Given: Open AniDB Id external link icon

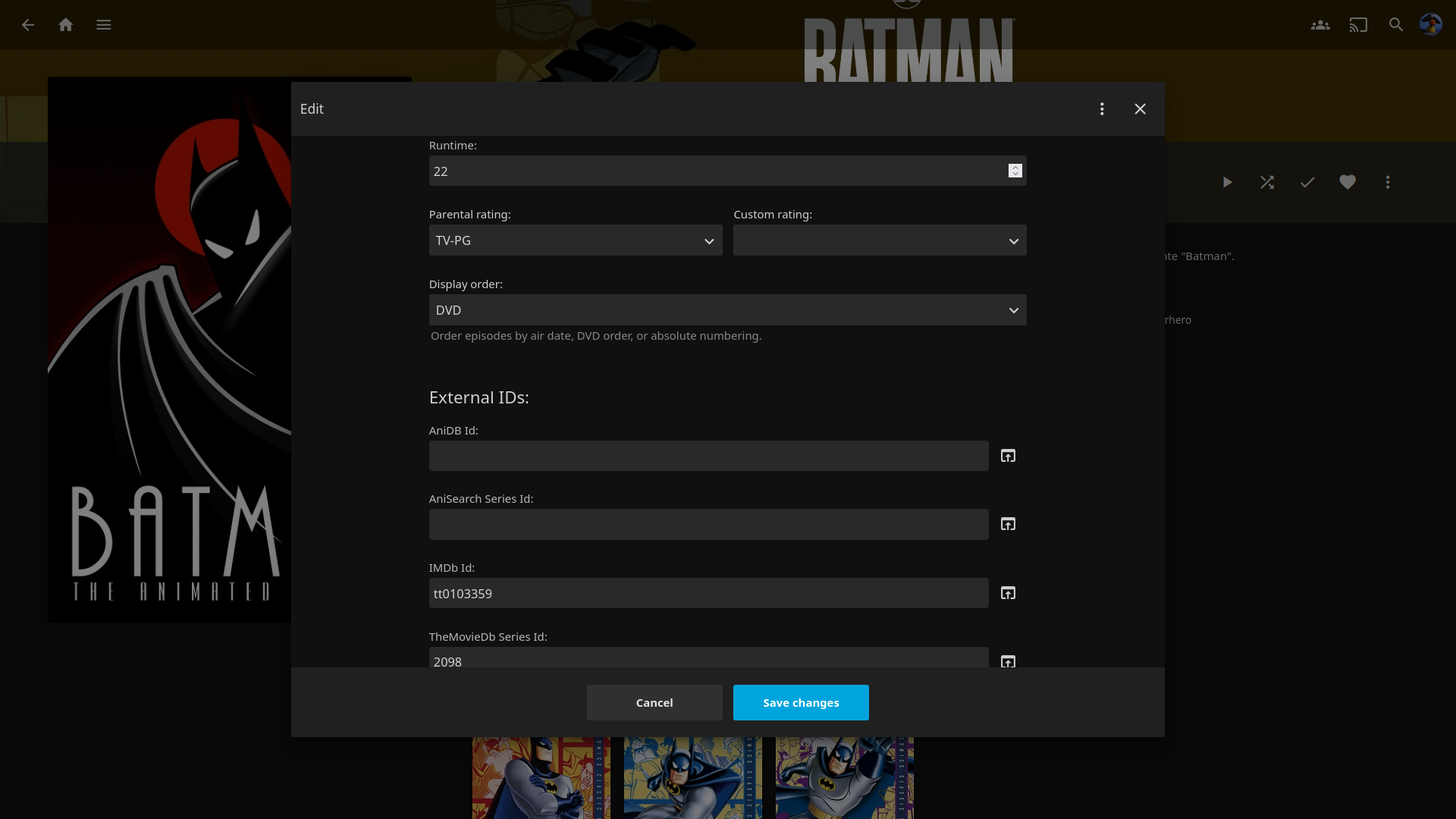Looking at the screenshot, I should [1008, 456].
